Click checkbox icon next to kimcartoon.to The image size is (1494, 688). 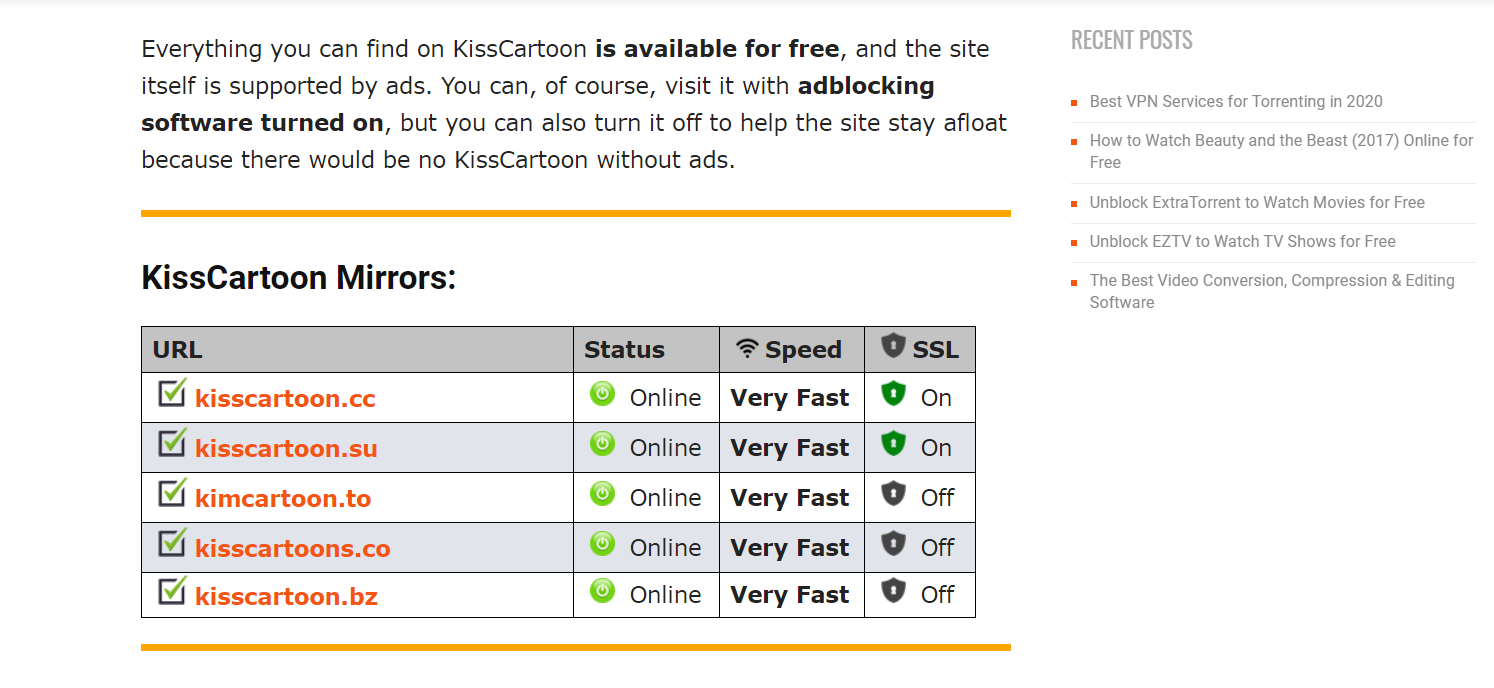(x=172, y=492)
